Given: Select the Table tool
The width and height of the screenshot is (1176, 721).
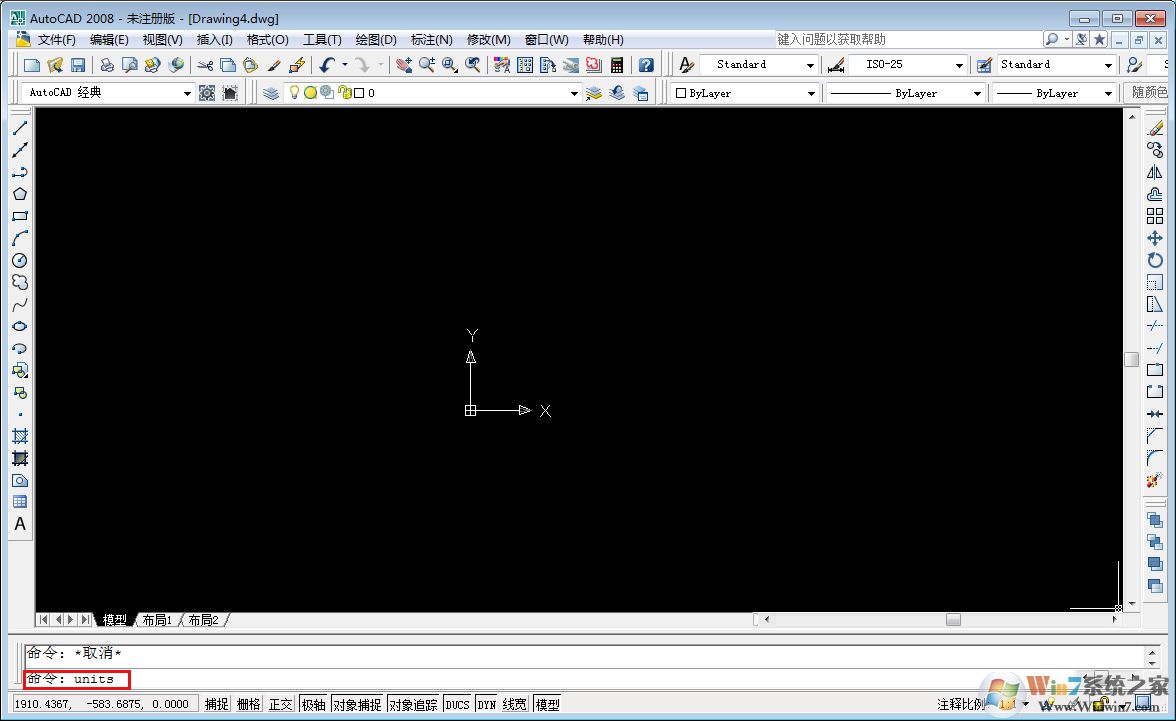Looking at the screenshot, I should (x=20, y=502).
